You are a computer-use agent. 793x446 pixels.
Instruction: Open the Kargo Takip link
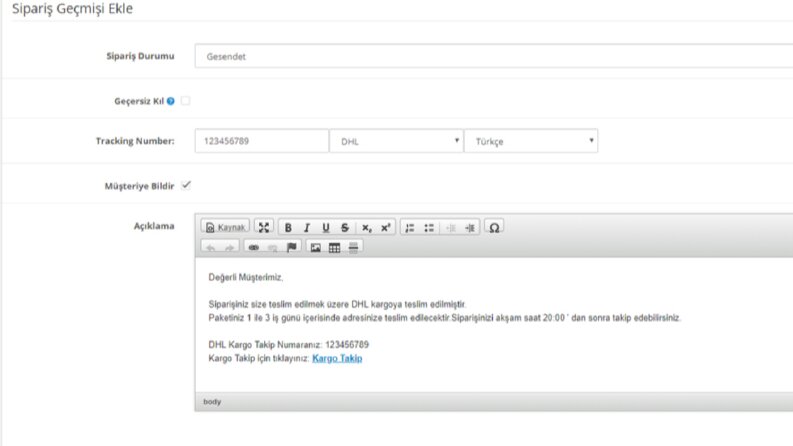coord(337,359)
